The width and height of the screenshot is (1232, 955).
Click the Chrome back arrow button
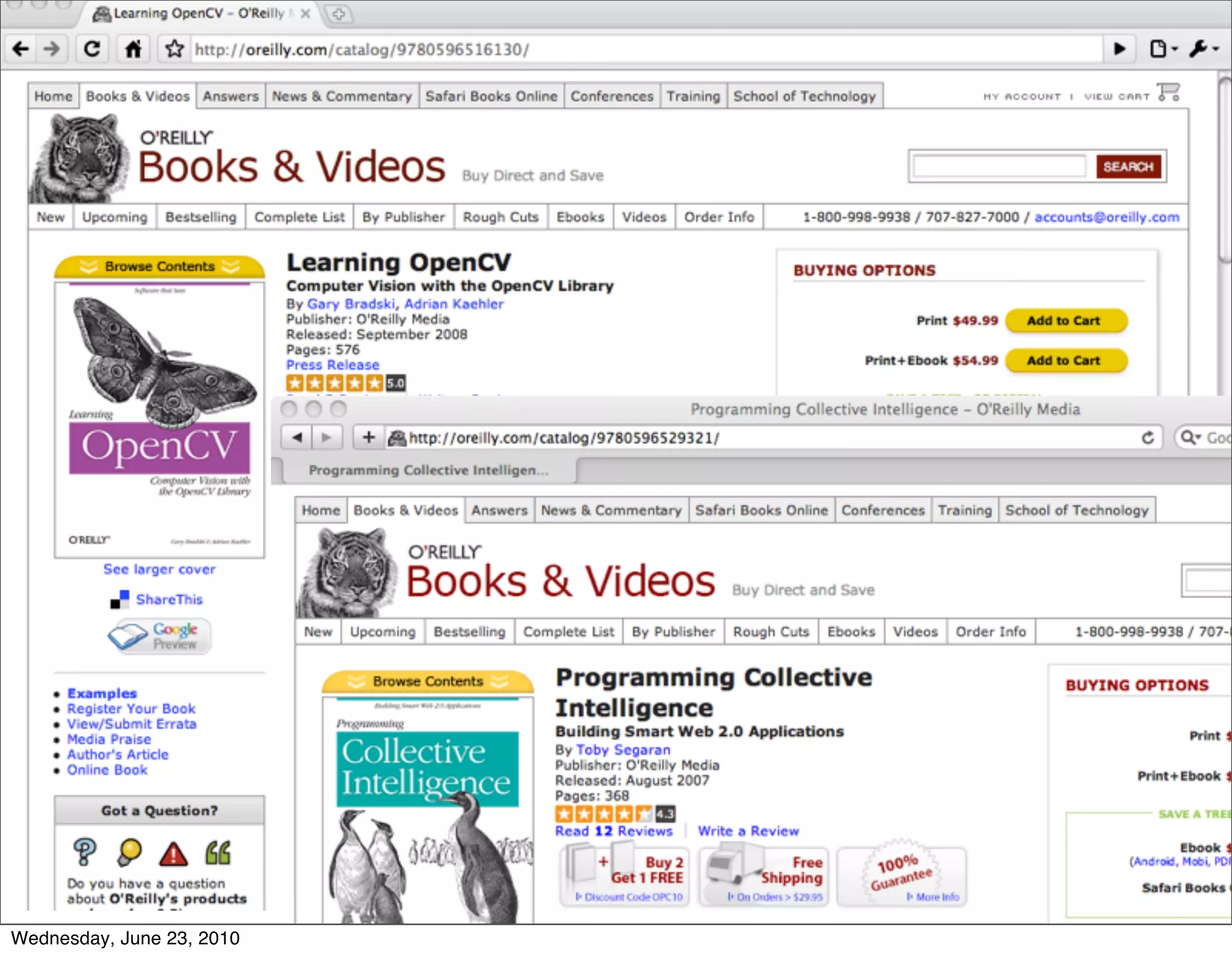[21, 49]
